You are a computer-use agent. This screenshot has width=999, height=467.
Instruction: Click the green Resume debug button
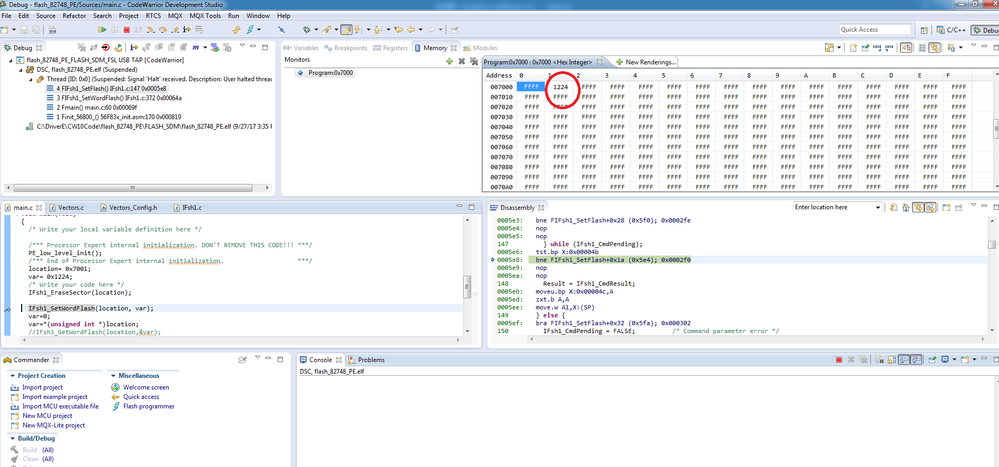[102, 30]
